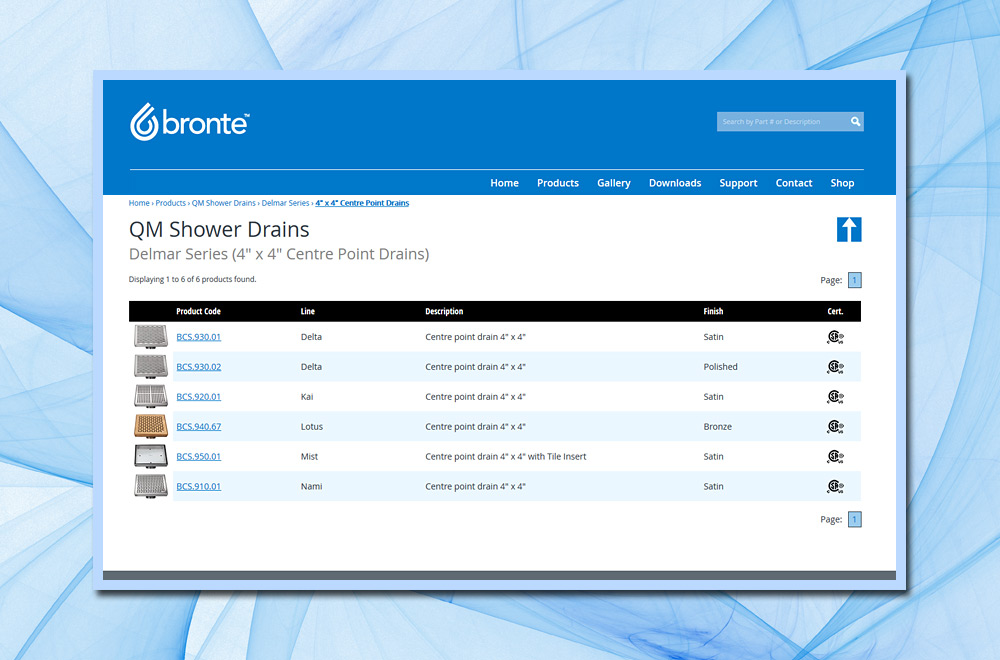The image size is (1000, 660).
Task: Click certification icon for BCS.950.01
Action: (x=835, y=457)
